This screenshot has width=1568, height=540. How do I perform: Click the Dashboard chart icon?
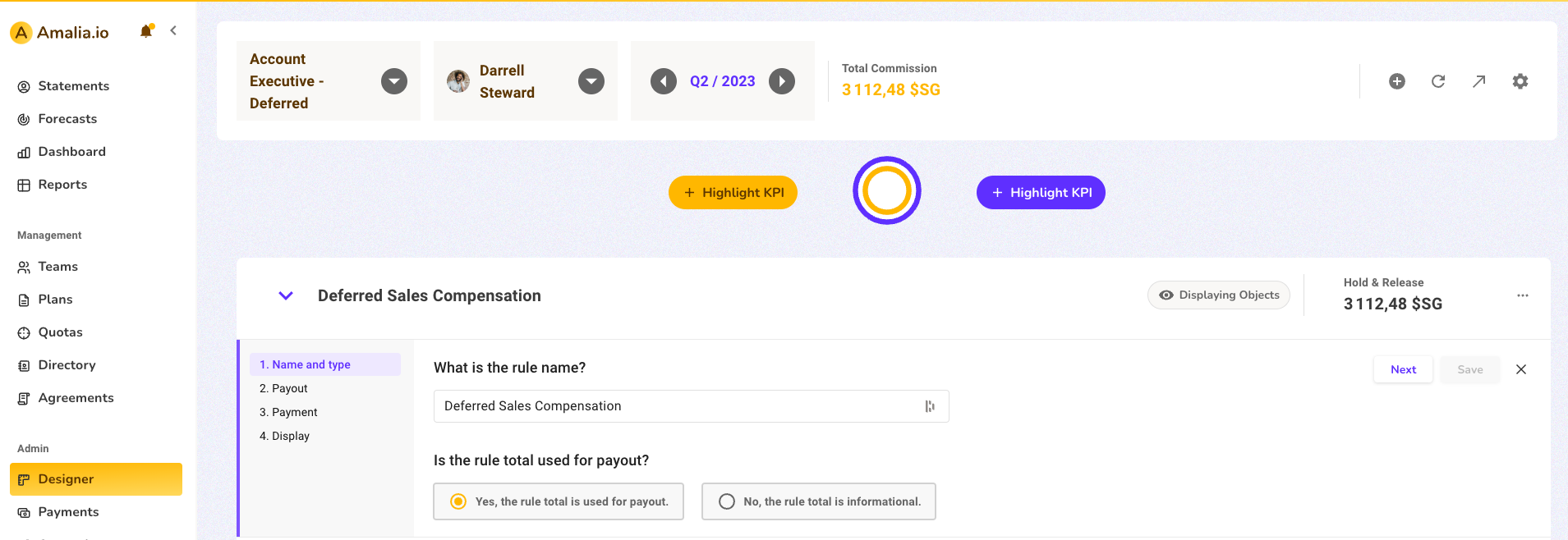pos(24,153)
